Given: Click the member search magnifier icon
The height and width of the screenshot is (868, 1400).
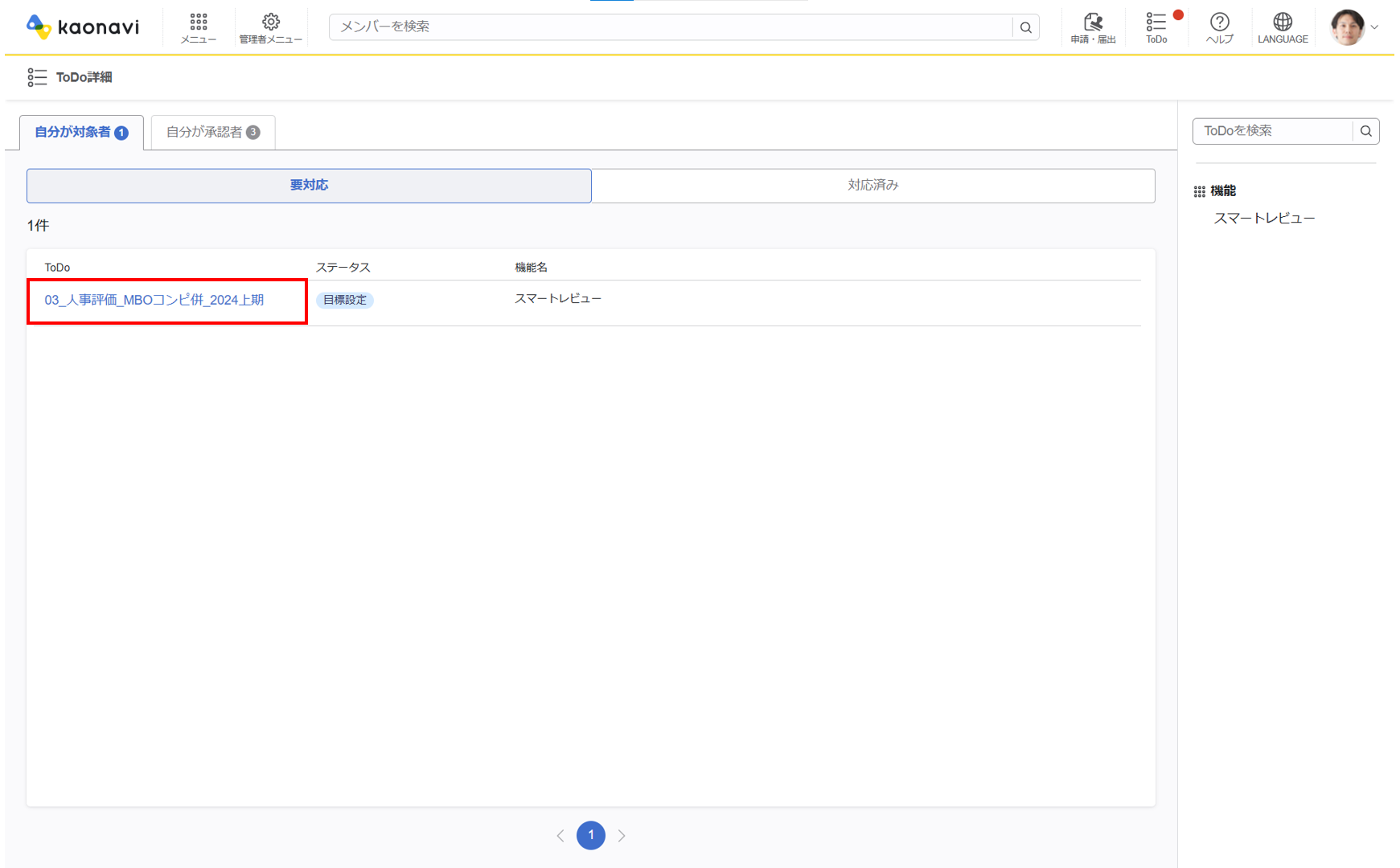Looking at the screenshot, I should [1025, 27].
